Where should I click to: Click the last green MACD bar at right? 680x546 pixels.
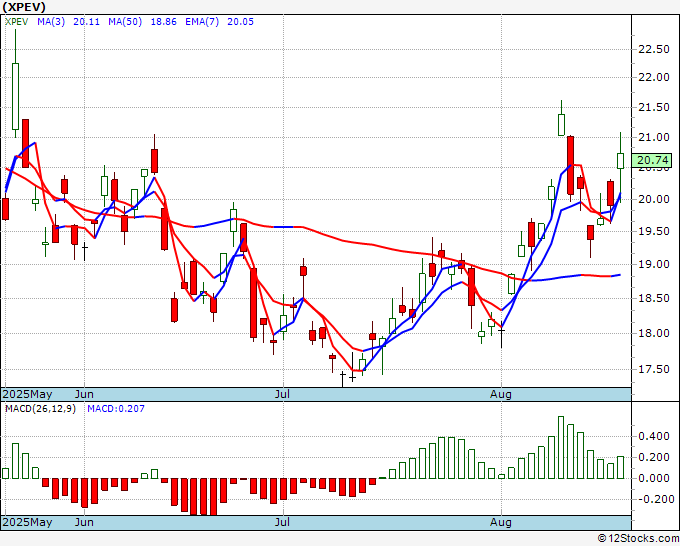621,468
